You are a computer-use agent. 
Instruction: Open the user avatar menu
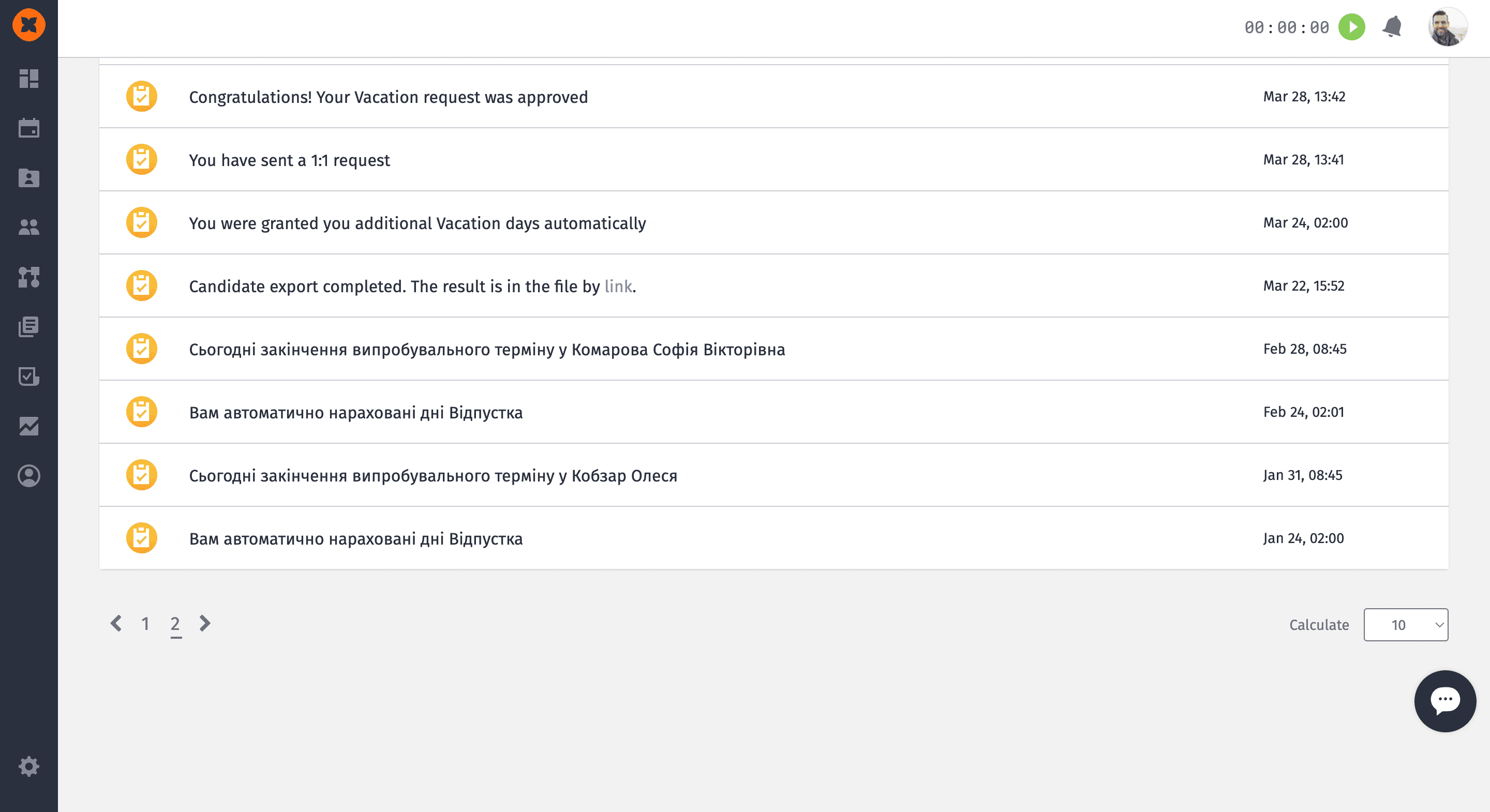click(1447, 27)
